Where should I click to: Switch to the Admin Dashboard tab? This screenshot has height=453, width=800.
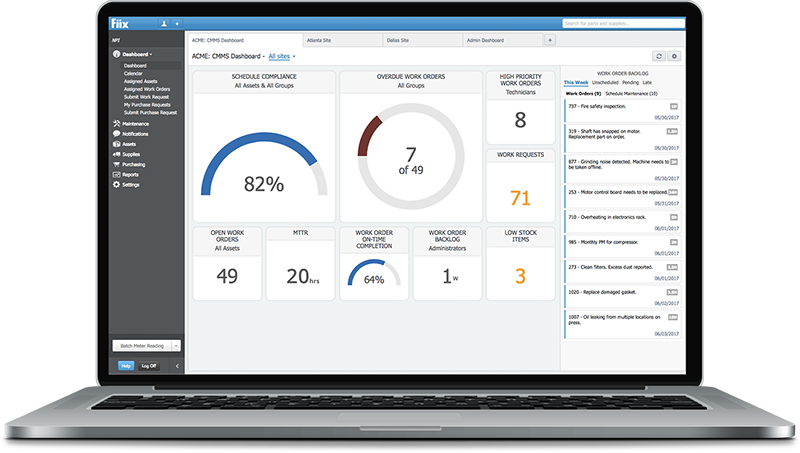coord(487,40)
